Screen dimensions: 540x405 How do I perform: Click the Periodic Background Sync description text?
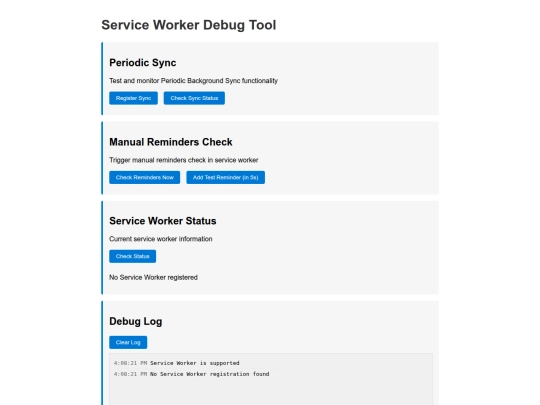(x=194, y=81)
